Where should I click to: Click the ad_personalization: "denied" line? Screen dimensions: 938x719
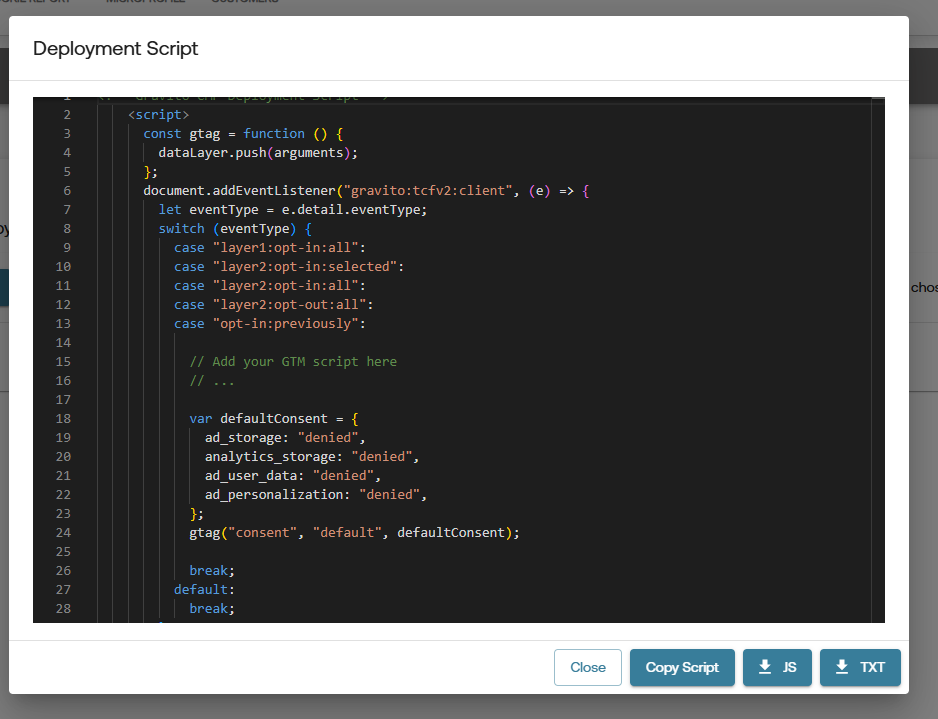tap(316, 495)
